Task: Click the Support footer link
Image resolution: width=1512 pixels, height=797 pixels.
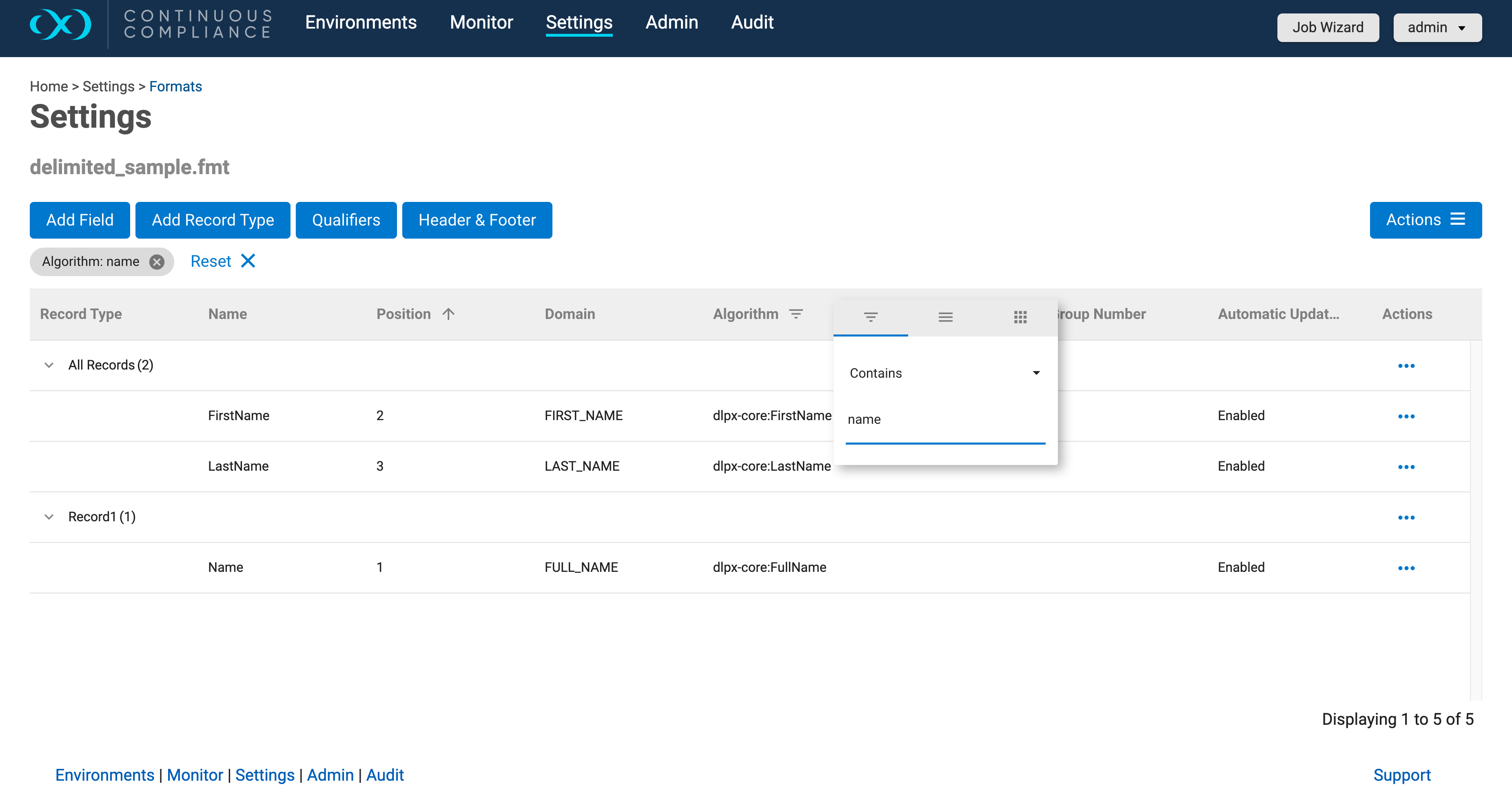Action: [x=1402, y=775]
